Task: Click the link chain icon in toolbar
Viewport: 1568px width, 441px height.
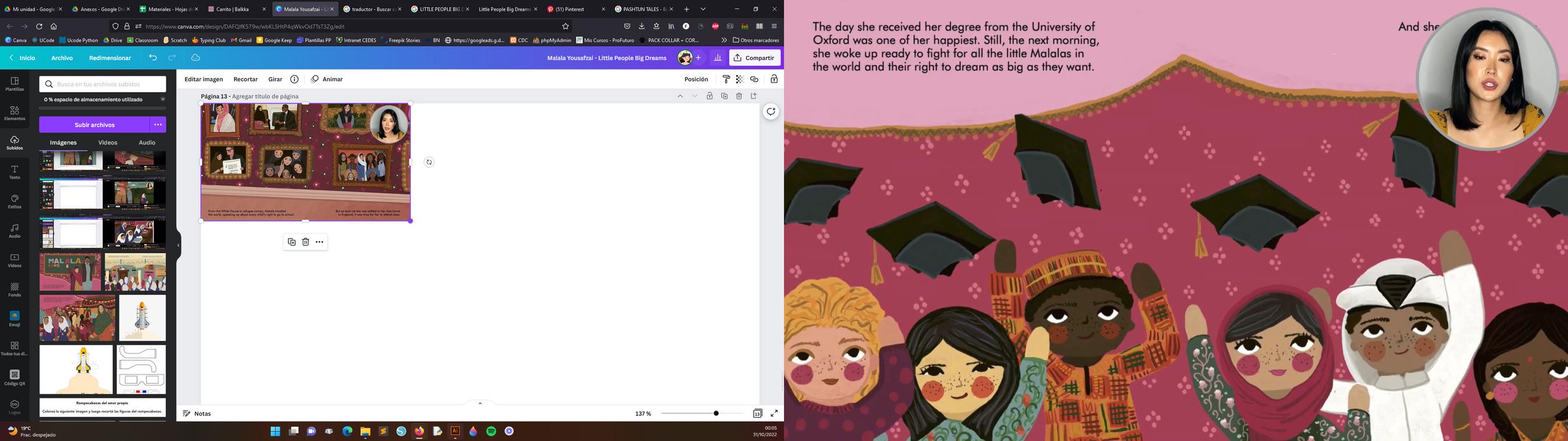Action: [x=754, y=79]
